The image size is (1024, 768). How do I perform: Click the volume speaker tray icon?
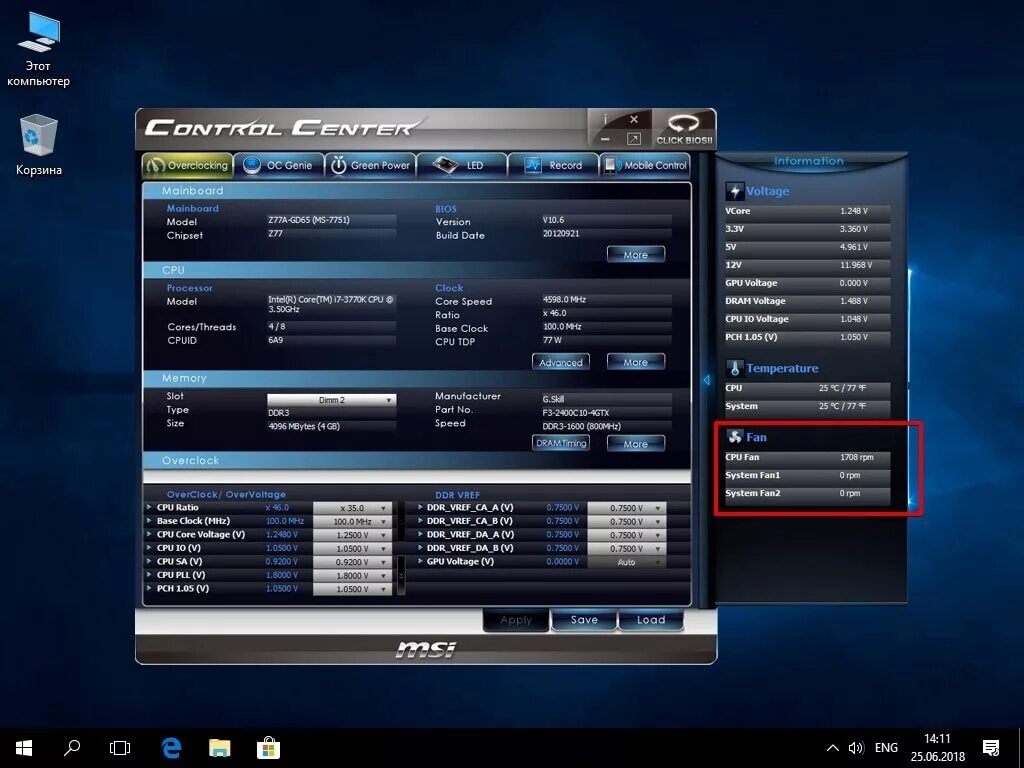click(x=856, y=748)
